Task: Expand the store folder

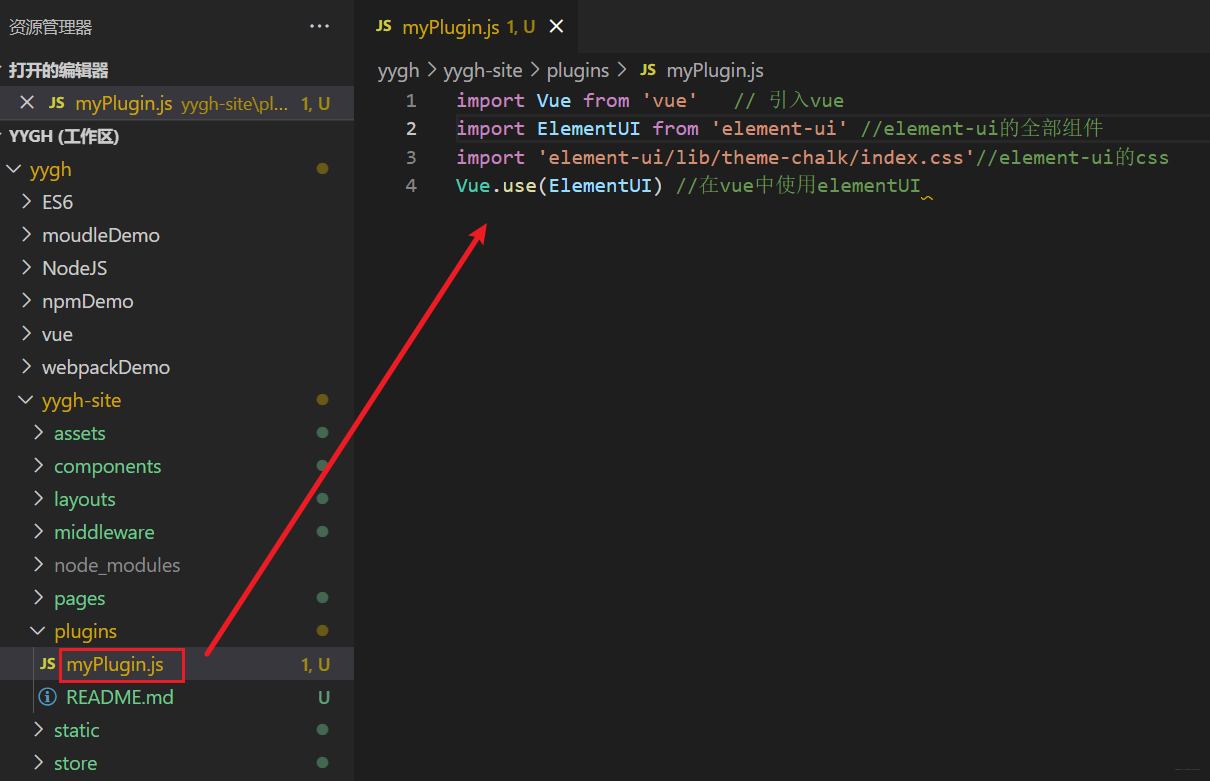Action: (39, 763)
